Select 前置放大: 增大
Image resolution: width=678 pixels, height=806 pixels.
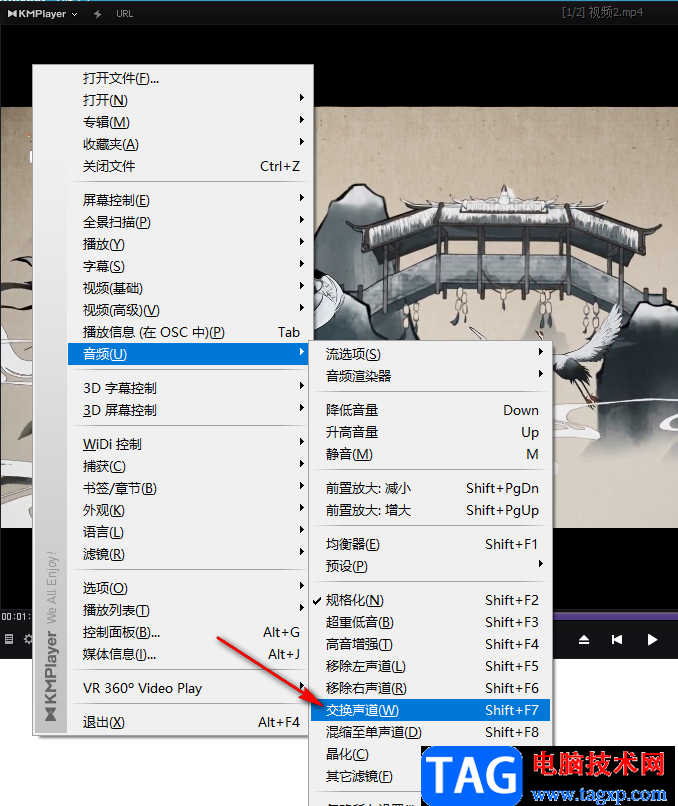431,510
